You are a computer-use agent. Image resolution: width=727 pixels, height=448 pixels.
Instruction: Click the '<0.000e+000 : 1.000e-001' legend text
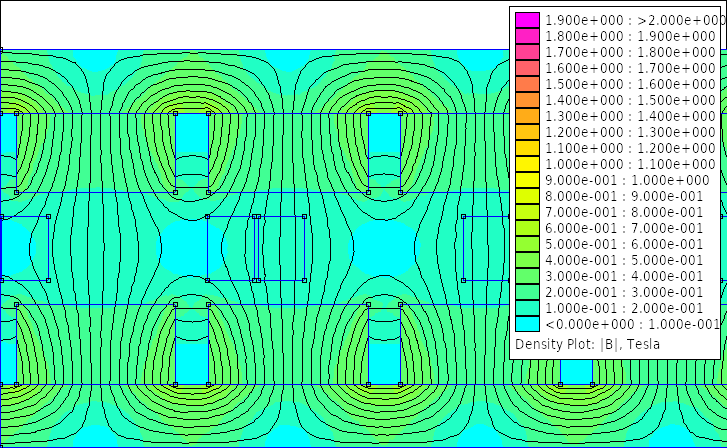632,324
